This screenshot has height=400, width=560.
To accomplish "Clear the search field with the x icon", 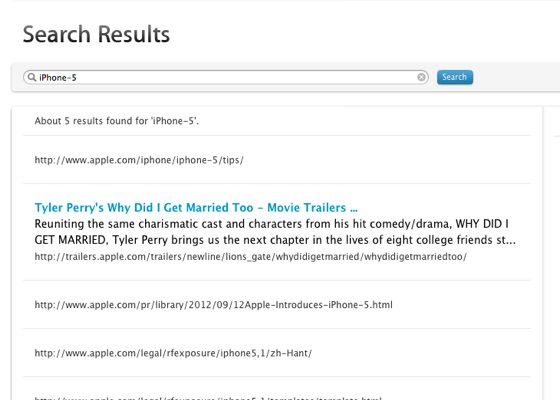I will coord(421,77).
